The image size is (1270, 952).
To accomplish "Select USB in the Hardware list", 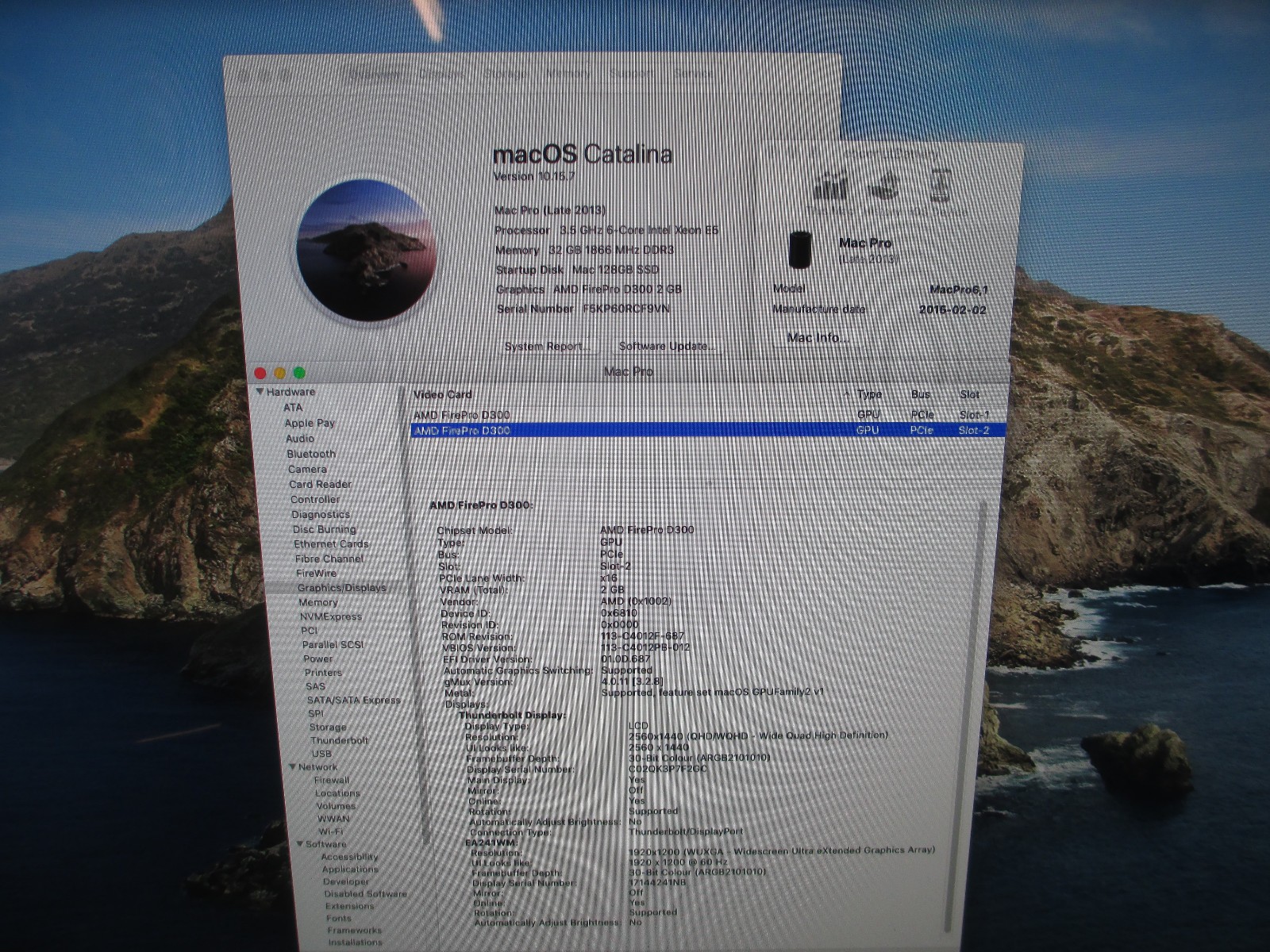I will [x=321, y=754].
